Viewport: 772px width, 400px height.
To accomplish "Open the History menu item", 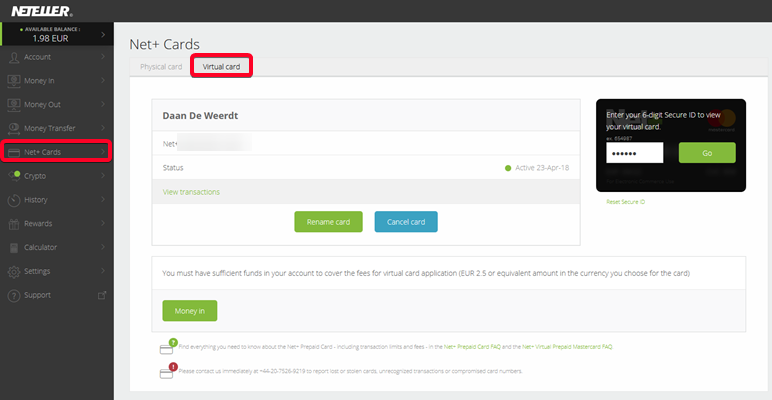I will (x=57, y=200).
